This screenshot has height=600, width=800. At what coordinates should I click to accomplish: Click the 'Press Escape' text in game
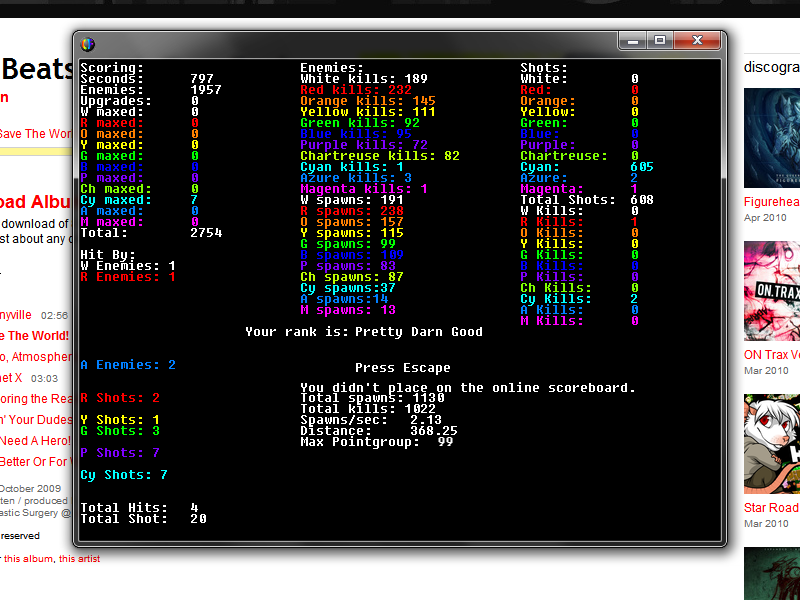[x=402, y=368]
